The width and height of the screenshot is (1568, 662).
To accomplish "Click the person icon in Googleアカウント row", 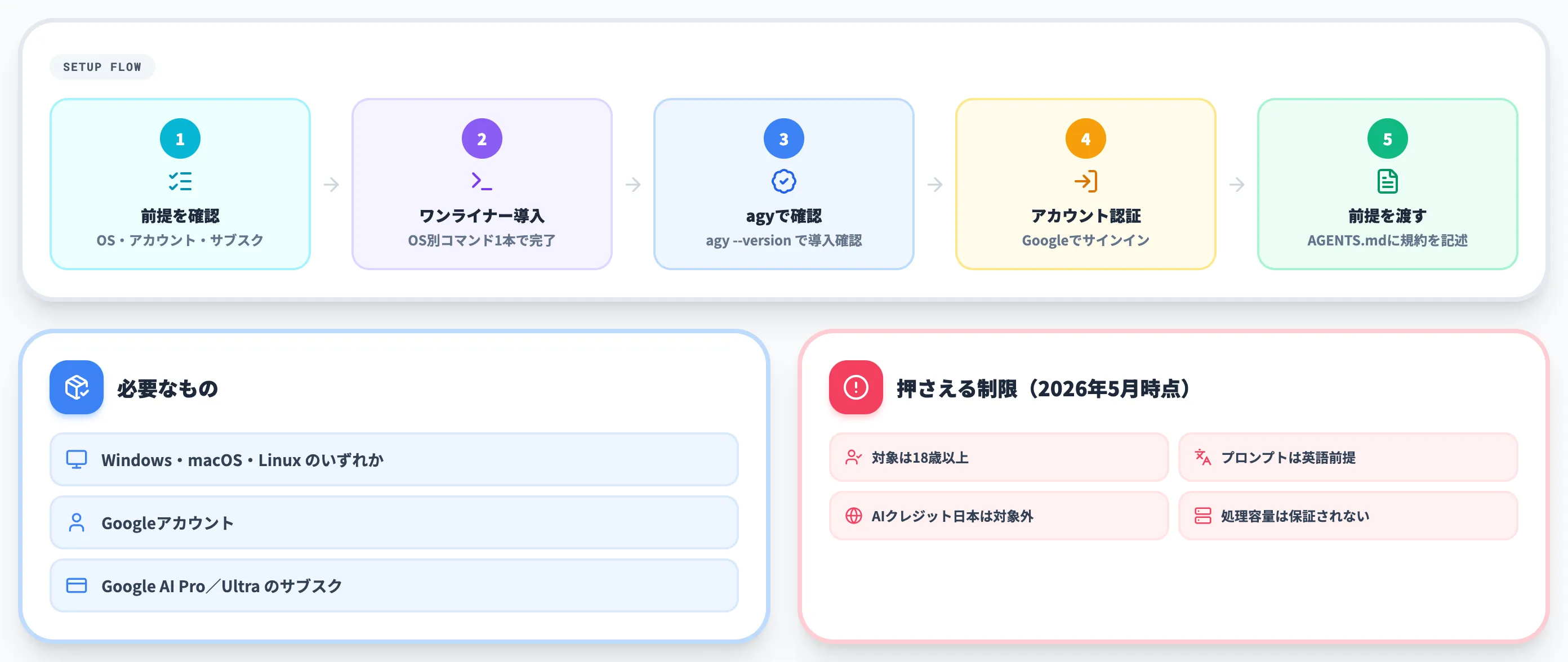I will tap(77, 522).
